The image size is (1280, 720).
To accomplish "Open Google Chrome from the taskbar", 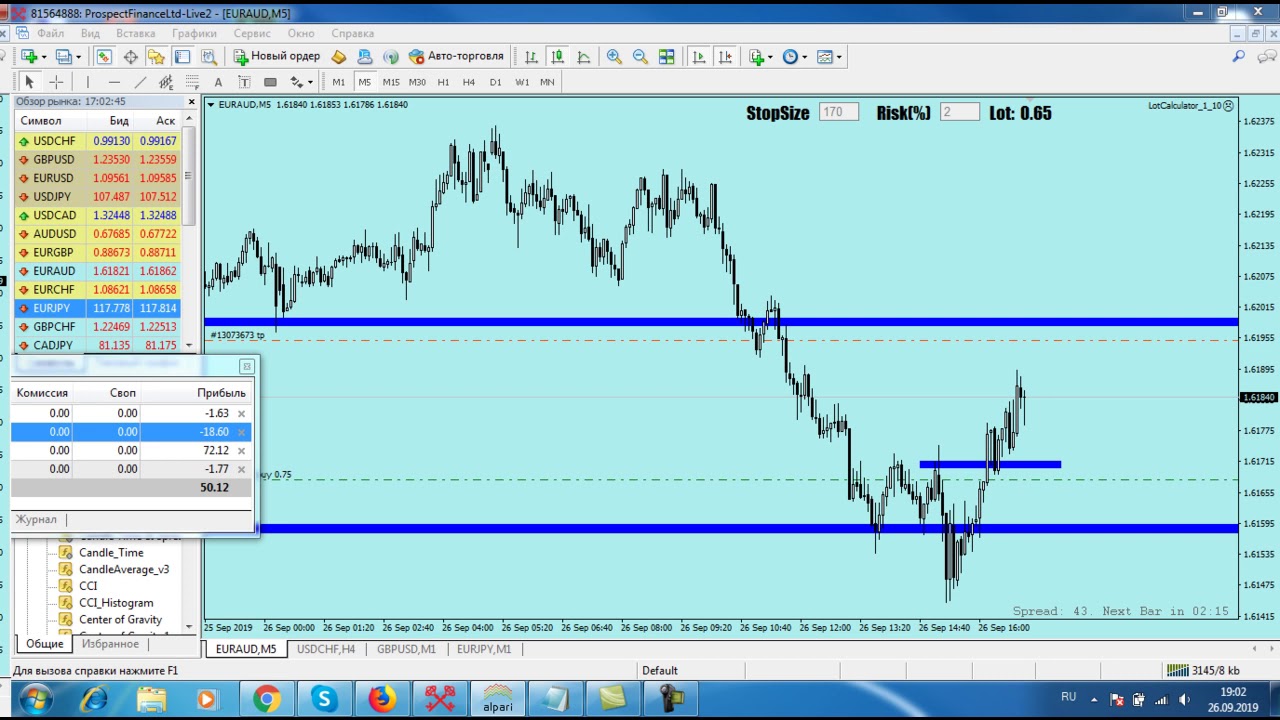I will point(266,699).
